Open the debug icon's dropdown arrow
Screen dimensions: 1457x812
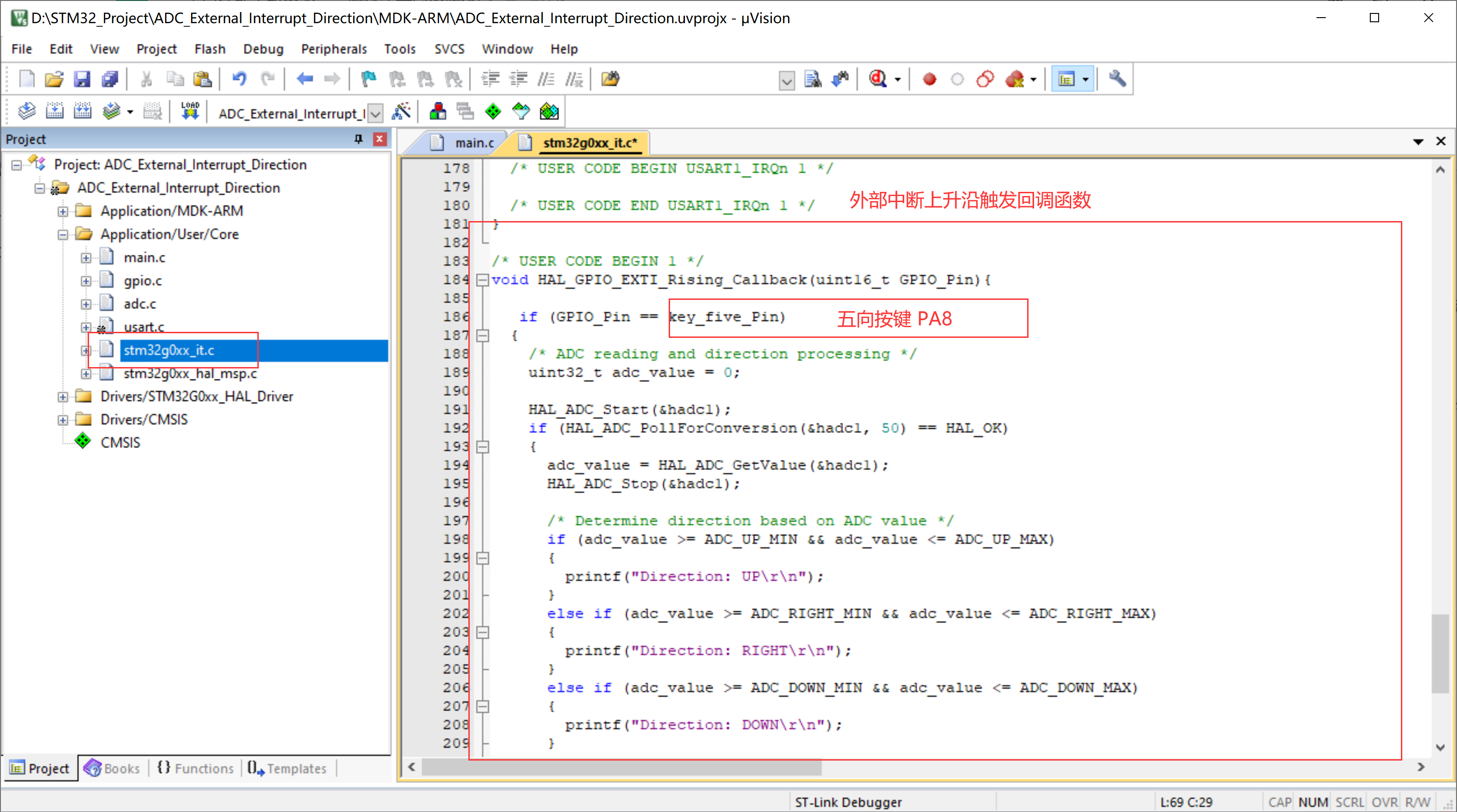click(898, 80)
